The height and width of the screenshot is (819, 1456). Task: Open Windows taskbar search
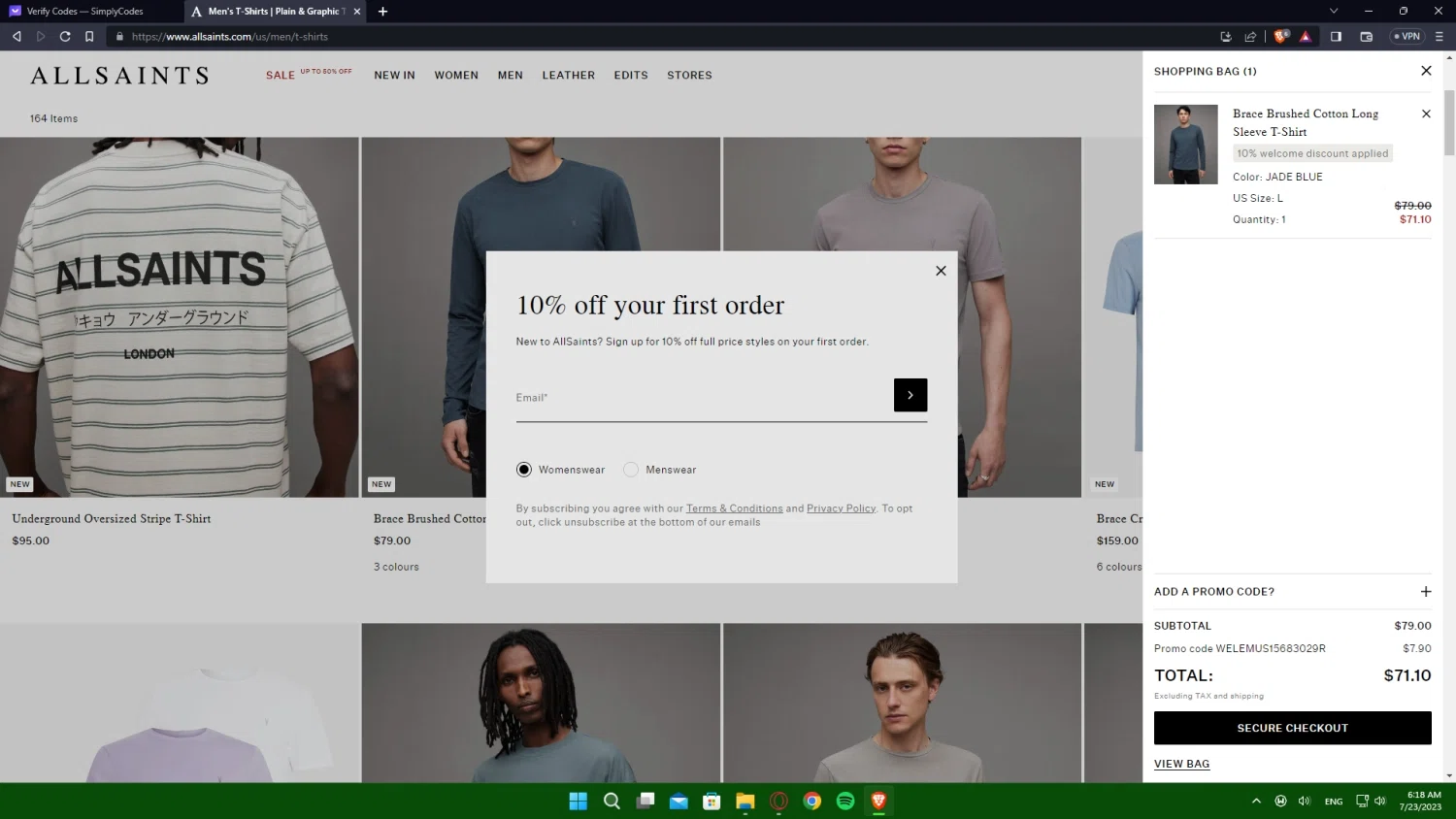pos(612,801)
